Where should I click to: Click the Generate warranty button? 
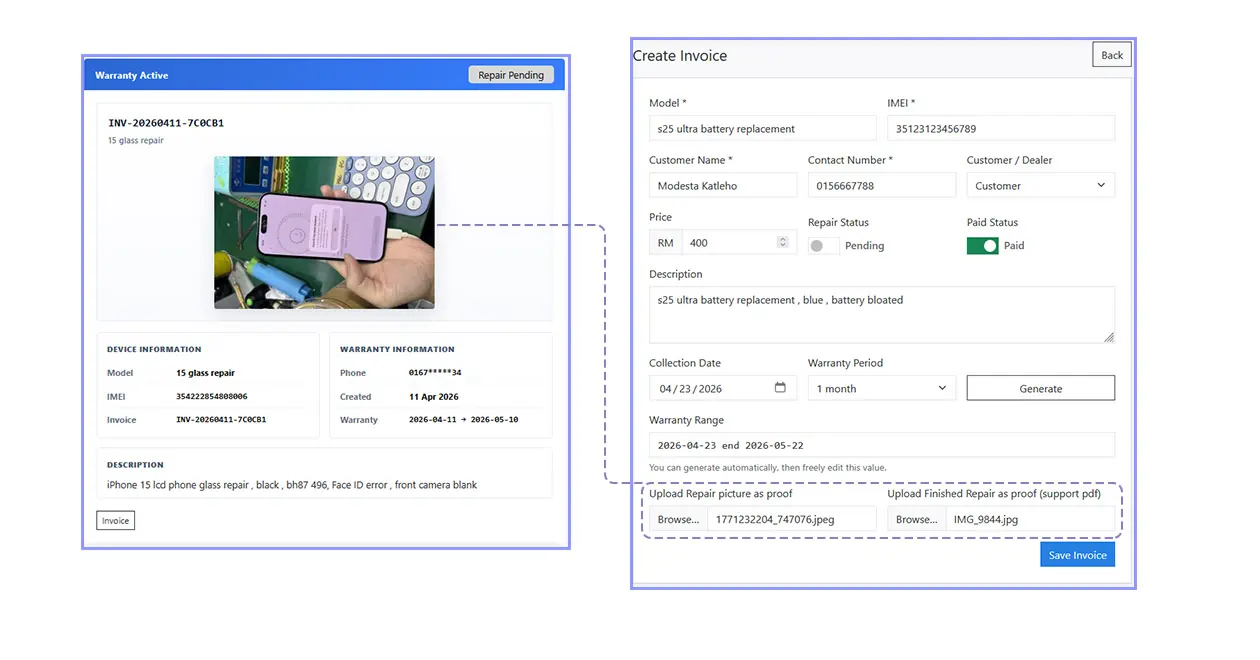(x=1040, y=387)
